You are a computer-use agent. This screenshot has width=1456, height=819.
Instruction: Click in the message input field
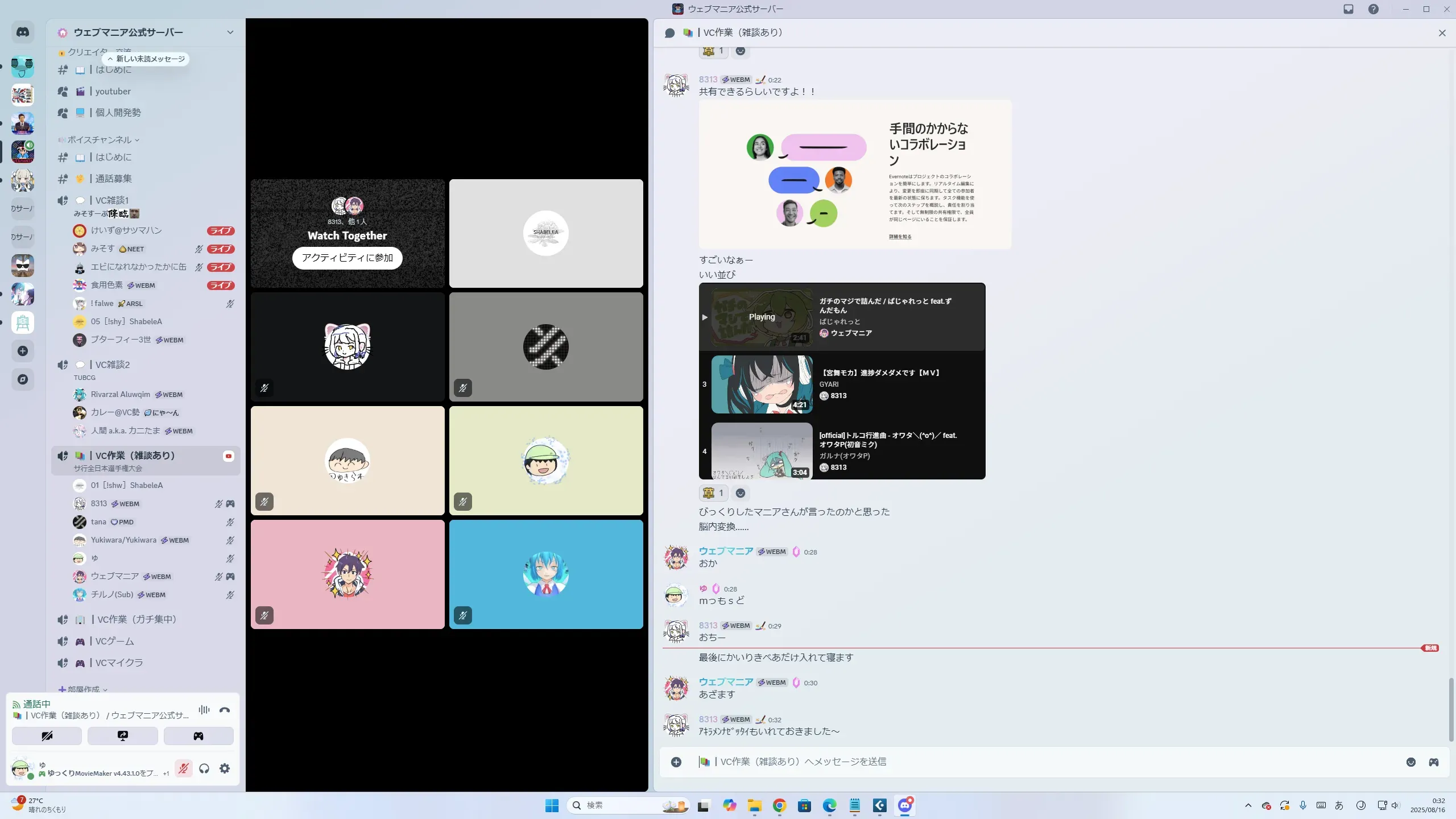coord(1024,762)
